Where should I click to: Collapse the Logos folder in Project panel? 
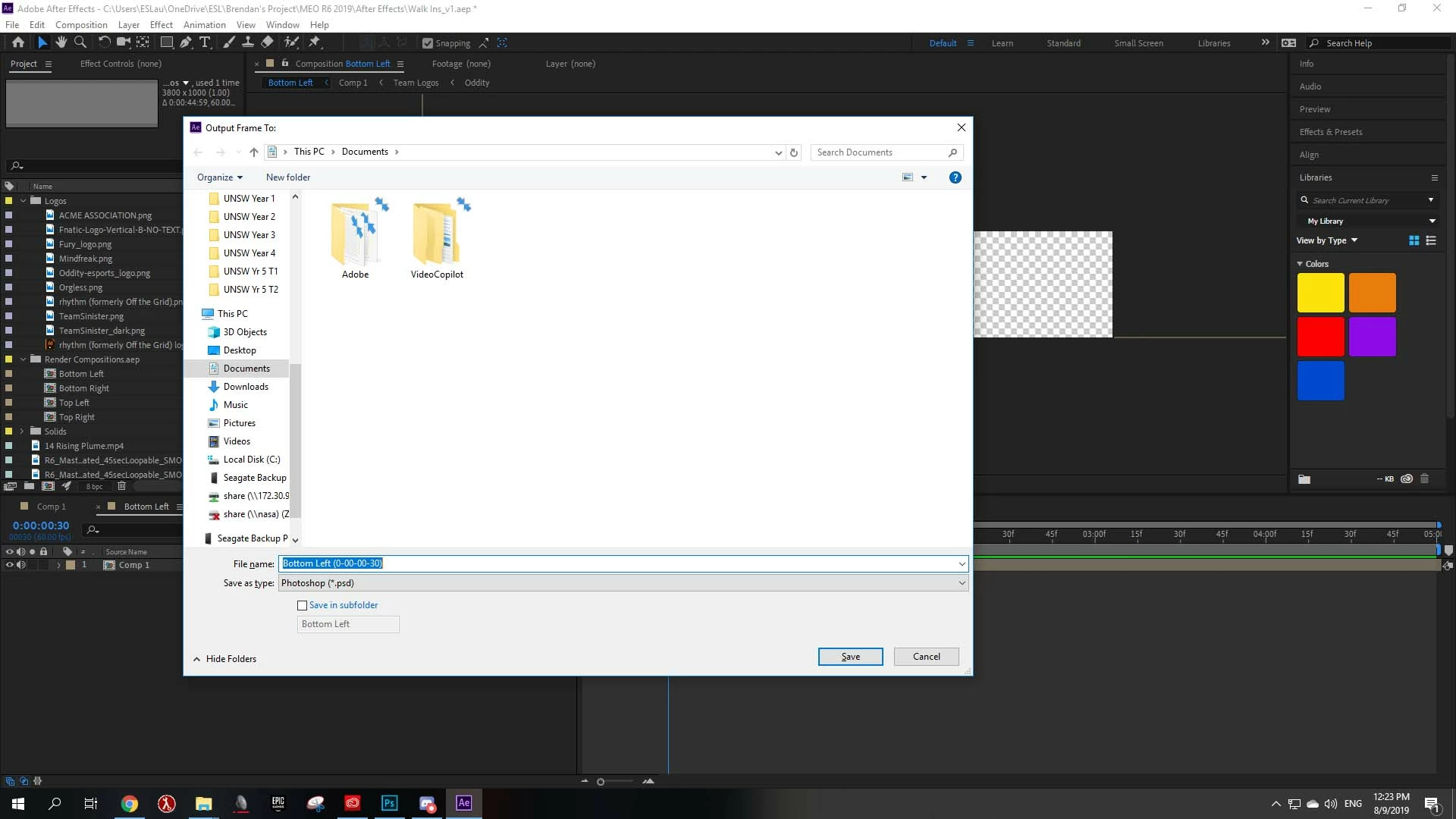coord(23,201)
